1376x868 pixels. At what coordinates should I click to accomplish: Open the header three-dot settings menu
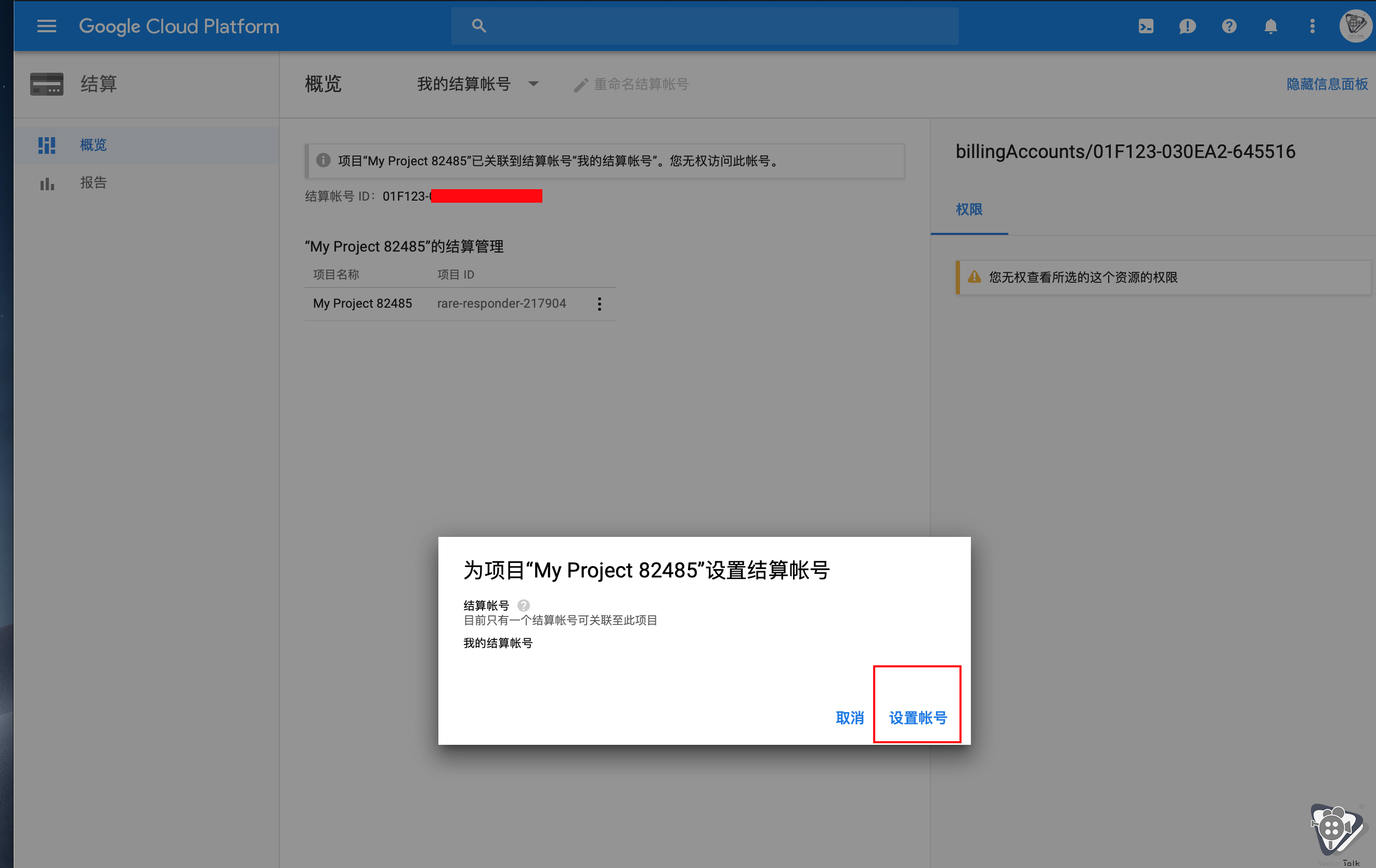tap(1312, 27)
